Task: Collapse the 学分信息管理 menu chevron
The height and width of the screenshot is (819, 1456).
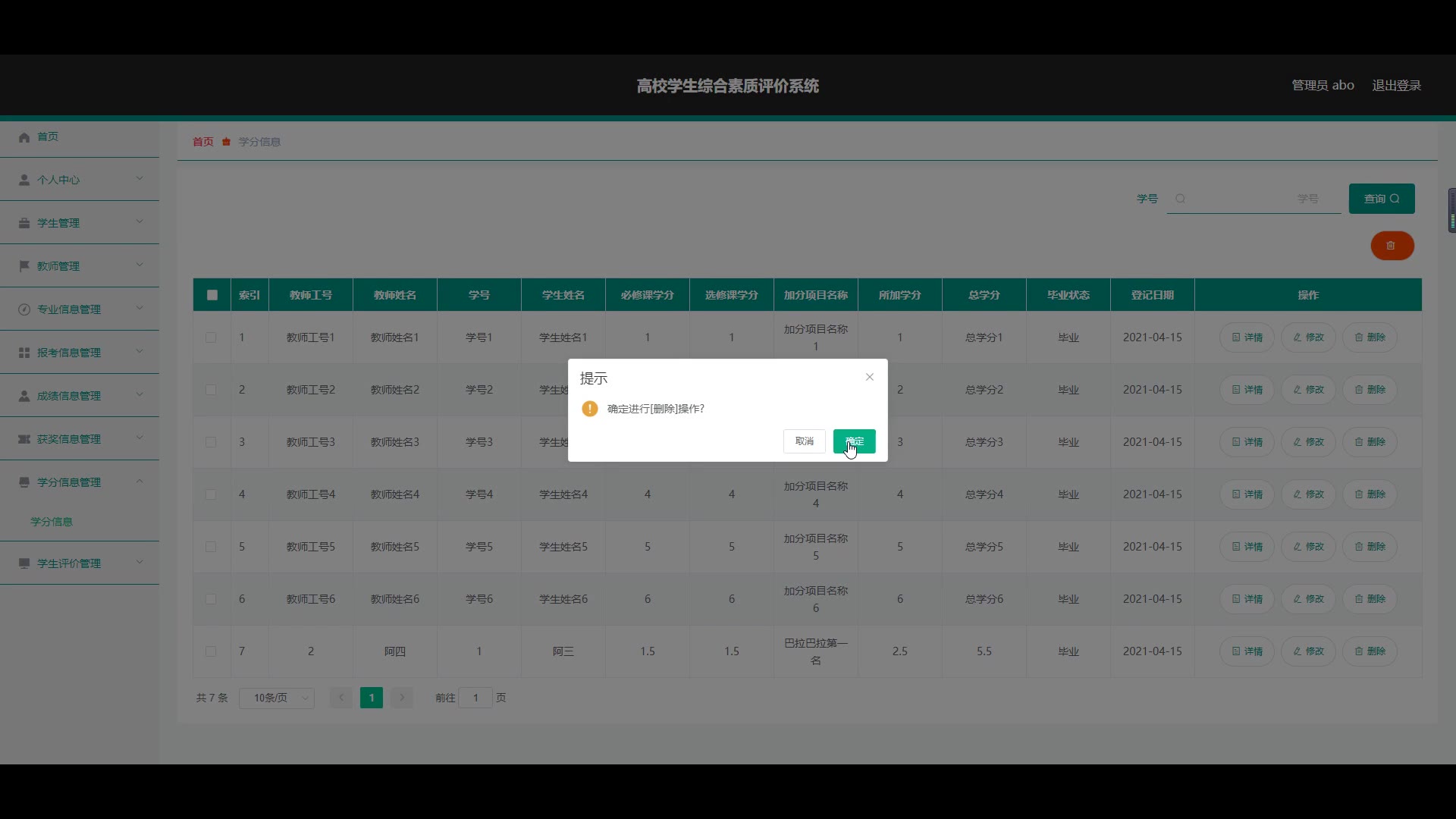Action: [x=140, y=482]
